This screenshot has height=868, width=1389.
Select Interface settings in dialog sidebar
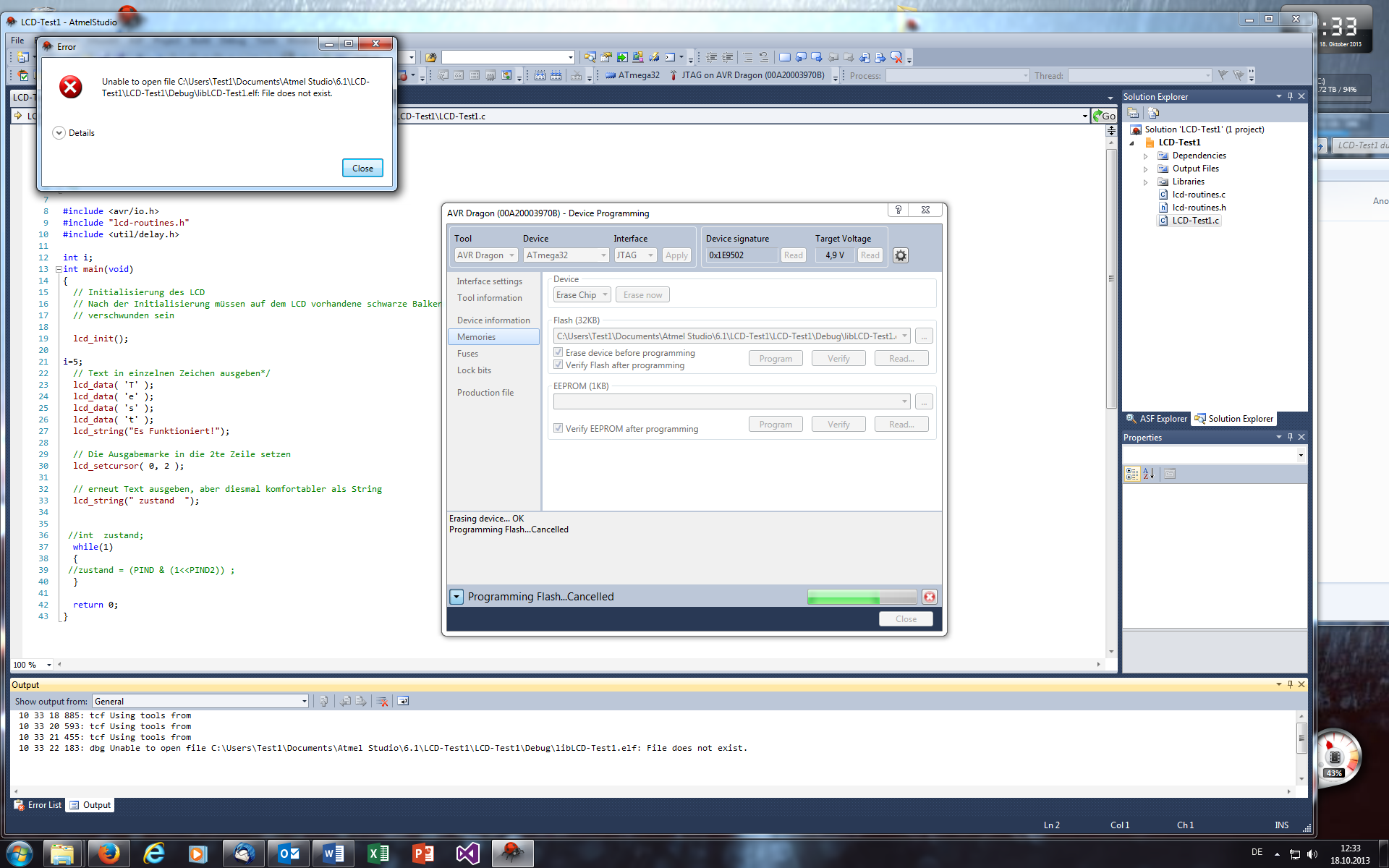click(x=489, y=281)
